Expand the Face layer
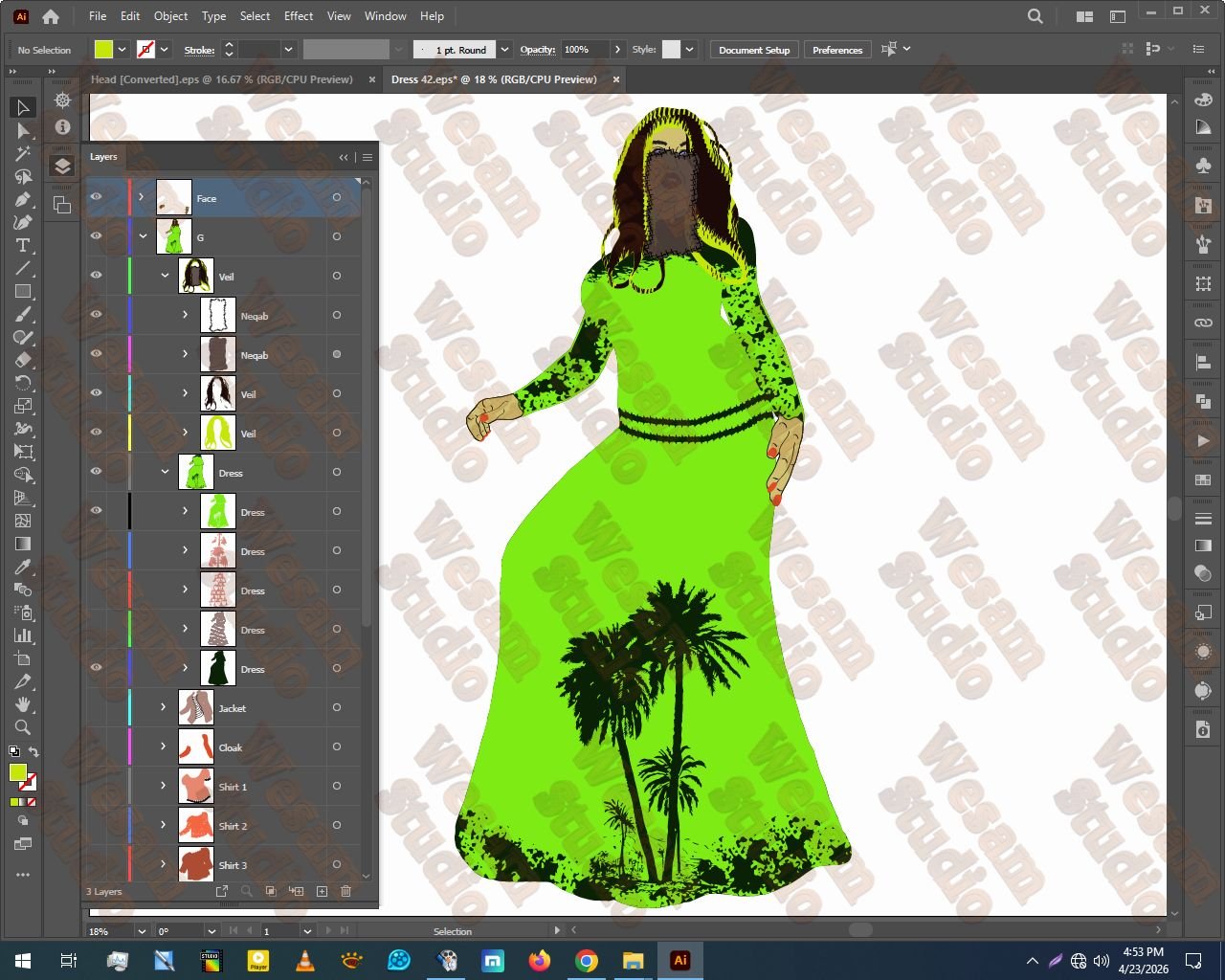 pyautogui.click(x=142, y=197)
